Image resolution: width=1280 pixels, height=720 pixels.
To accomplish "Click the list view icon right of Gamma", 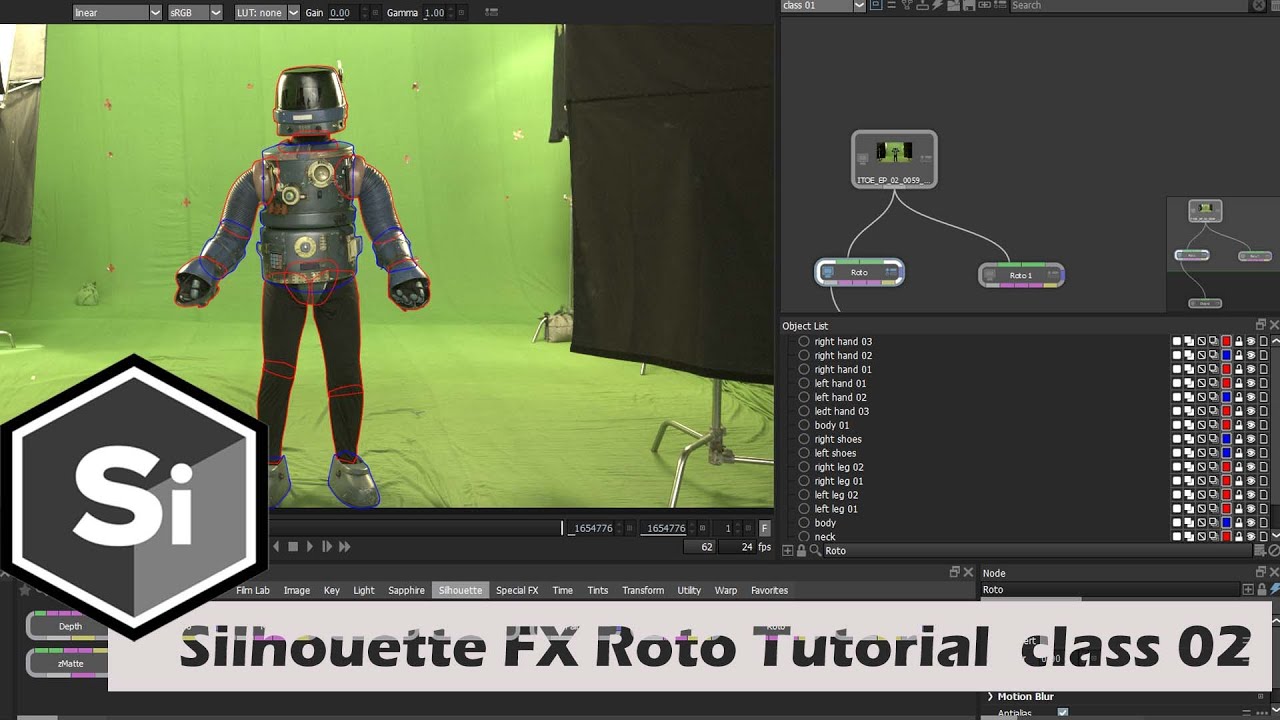I will (x=491, y=13).
